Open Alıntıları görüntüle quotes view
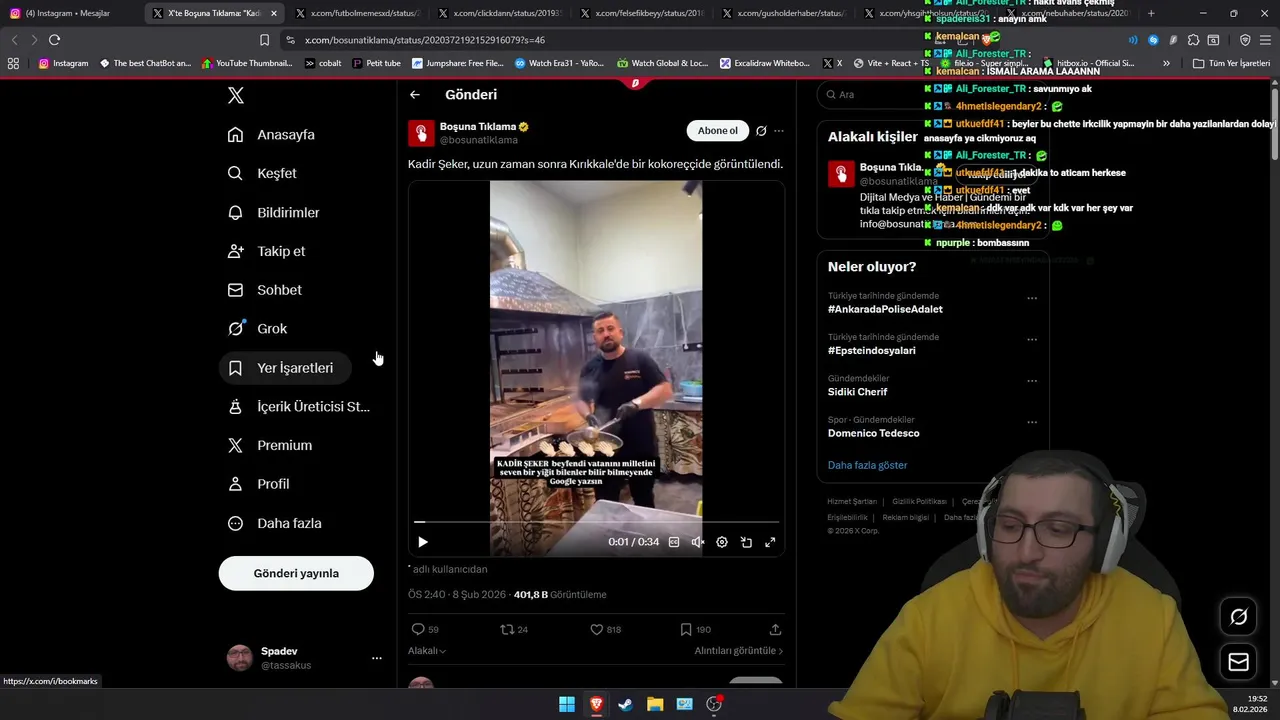The image size is (1280, 720). [x=739, y=651]
